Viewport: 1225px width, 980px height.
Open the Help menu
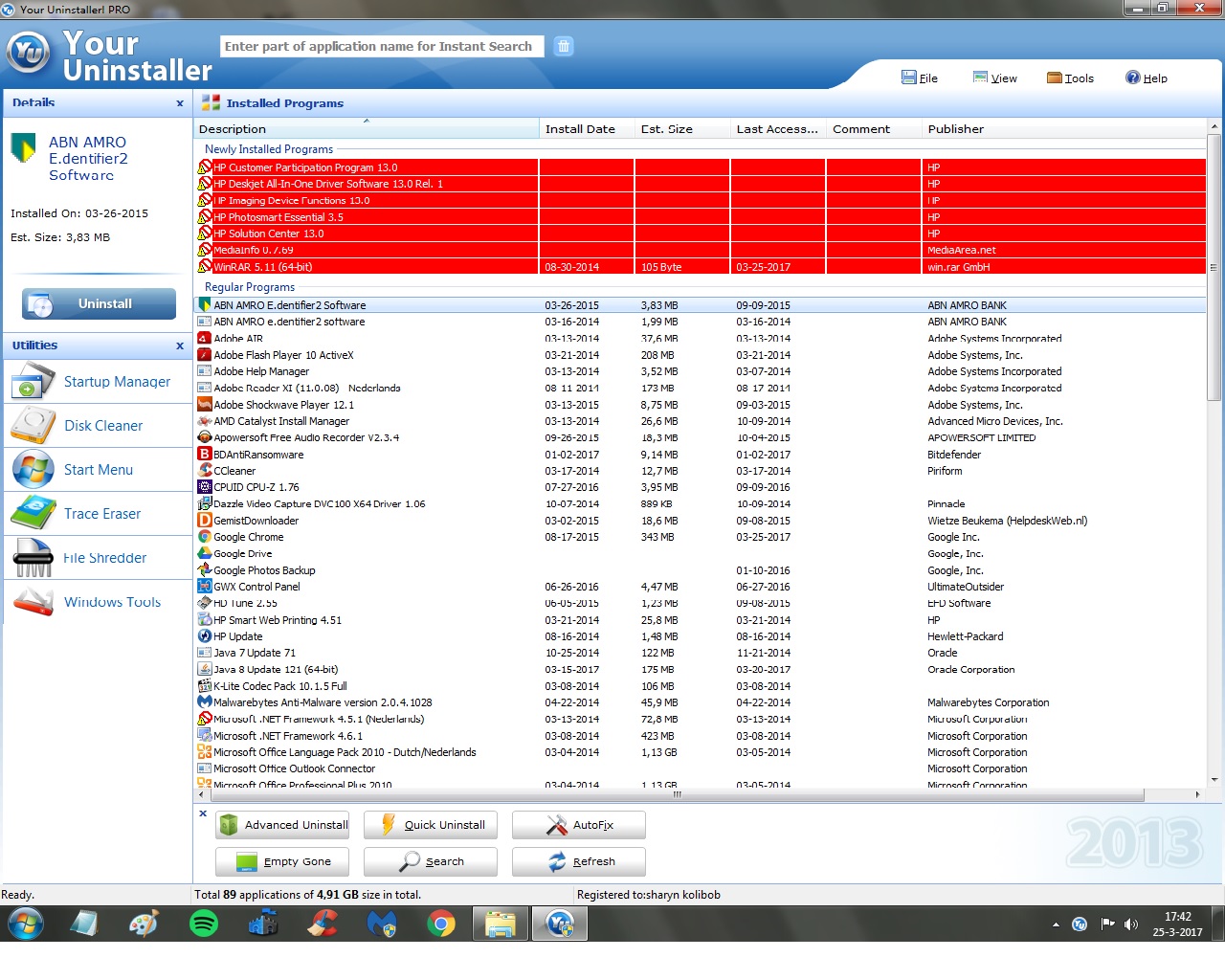click(x=1147, y=78)
